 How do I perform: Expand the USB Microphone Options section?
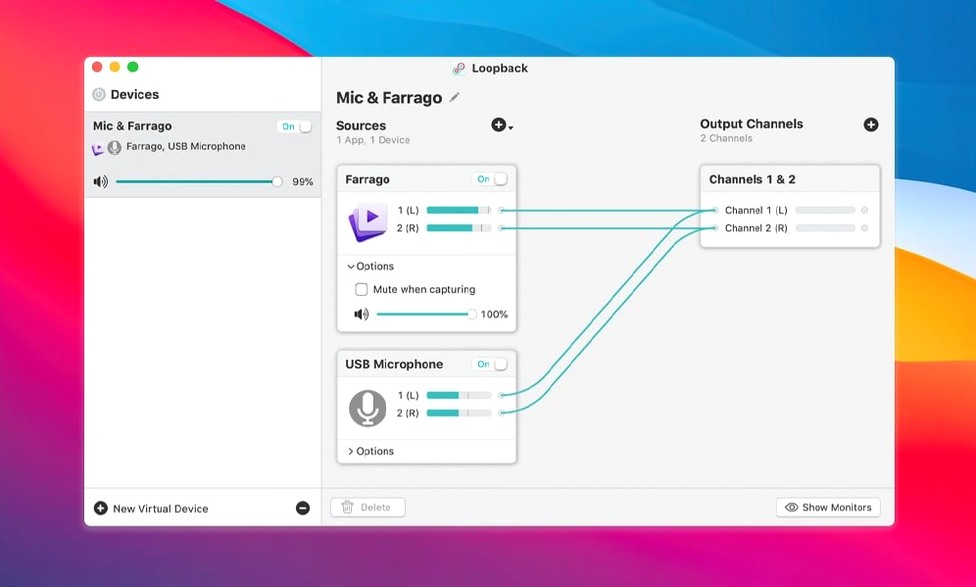(371, 451)
